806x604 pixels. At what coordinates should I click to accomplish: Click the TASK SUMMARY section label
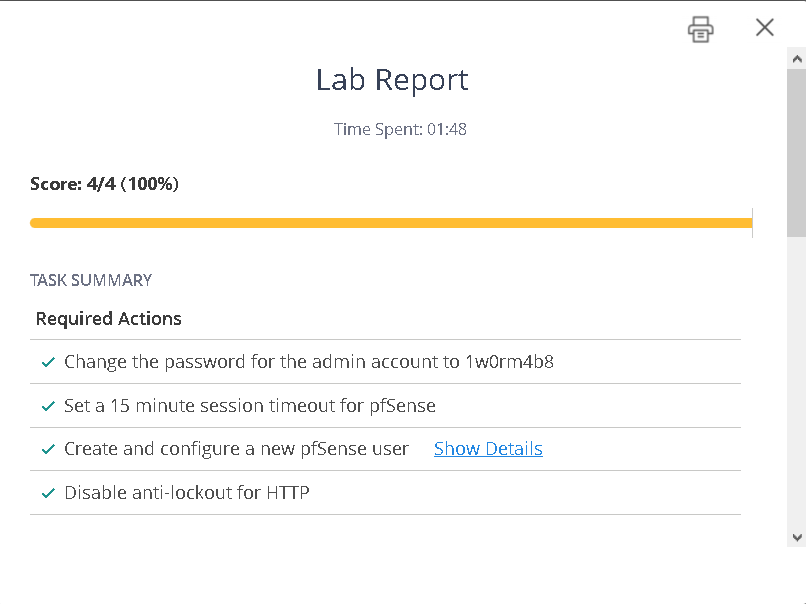tap(91, 280)
